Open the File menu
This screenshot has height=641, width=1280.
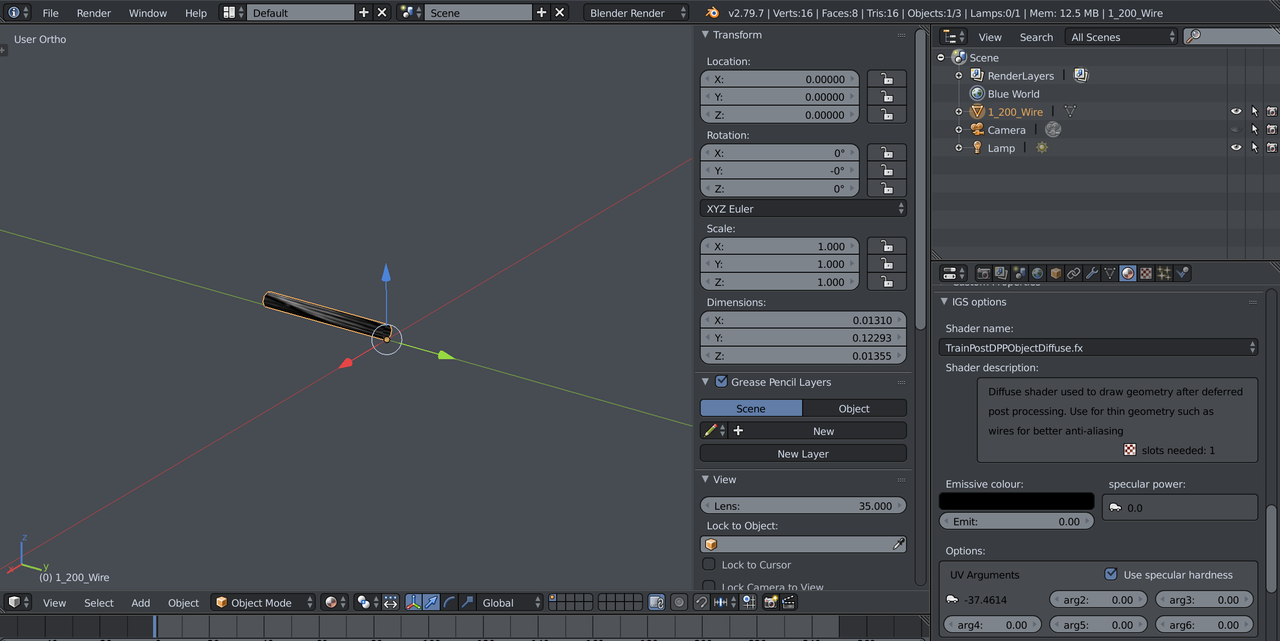click(50, 13)
